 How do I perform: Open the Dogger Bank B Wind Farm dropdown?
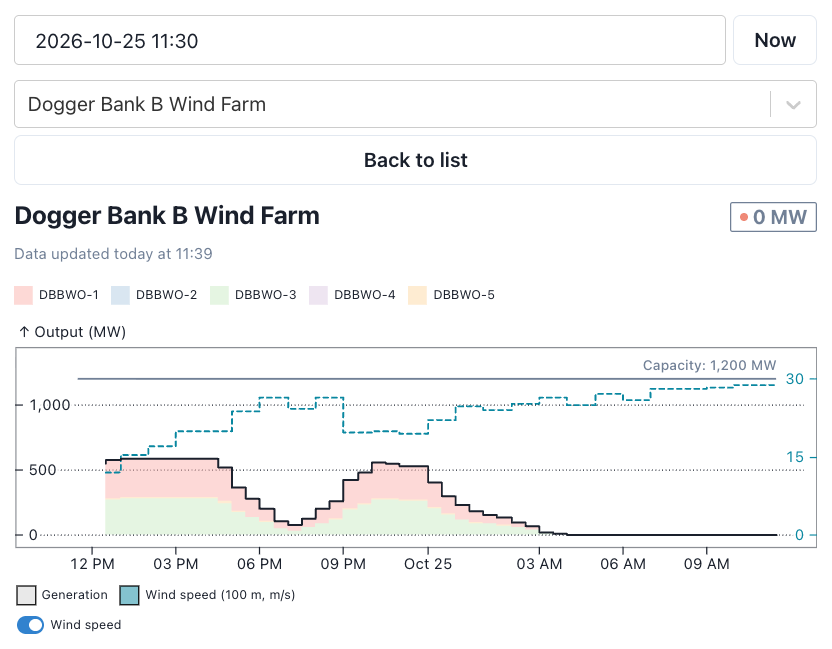[x=415, y=104]
